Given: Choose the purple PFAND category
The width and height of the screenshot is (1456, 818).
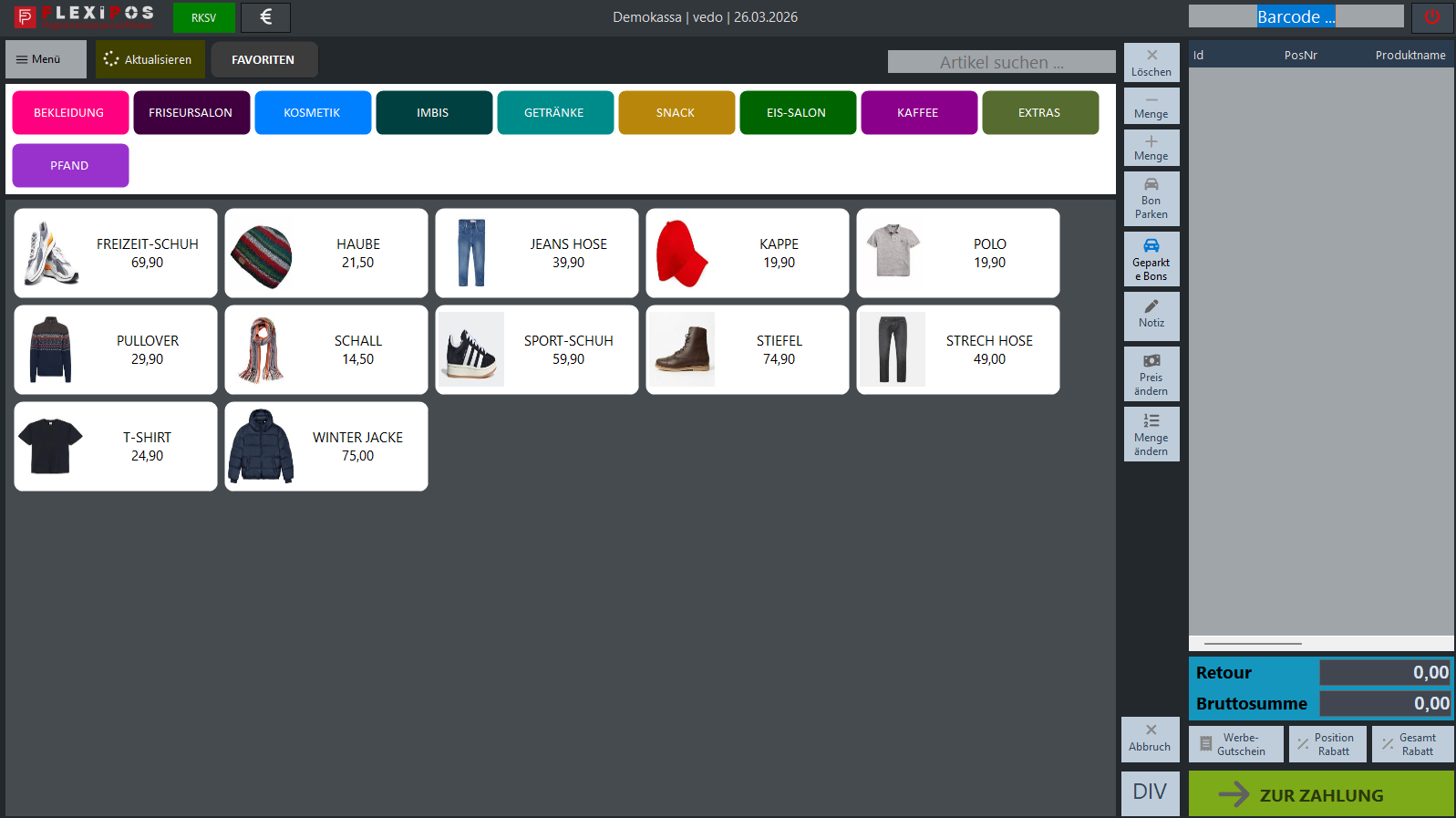Looking at the screenshot, I should click(70, 166).
